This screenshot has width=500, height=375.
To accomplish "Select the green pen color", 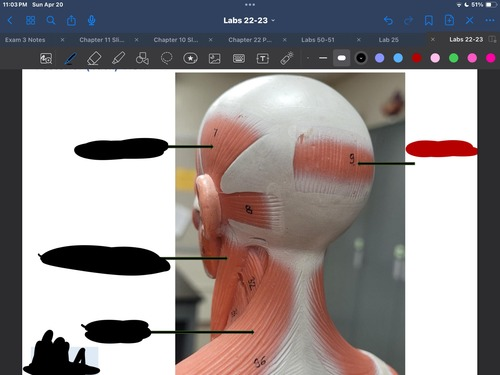I will 454,58.
